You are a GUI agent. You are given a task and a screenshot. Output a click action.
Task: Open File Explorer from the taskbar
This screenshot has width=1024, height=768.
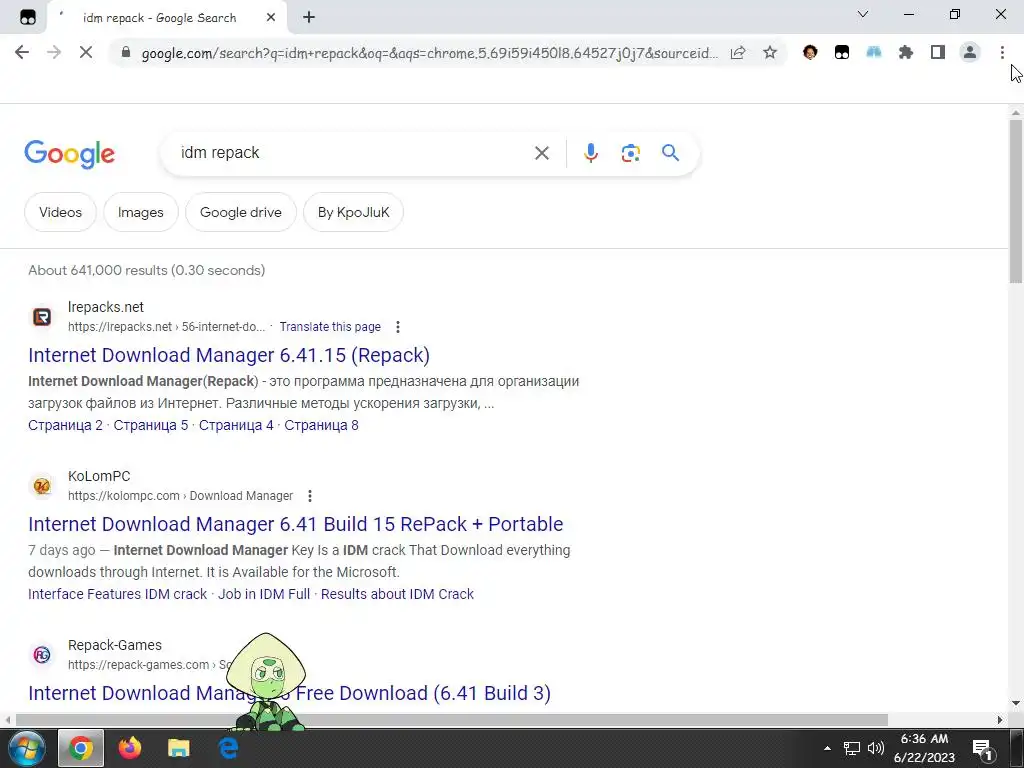(178, 748)
